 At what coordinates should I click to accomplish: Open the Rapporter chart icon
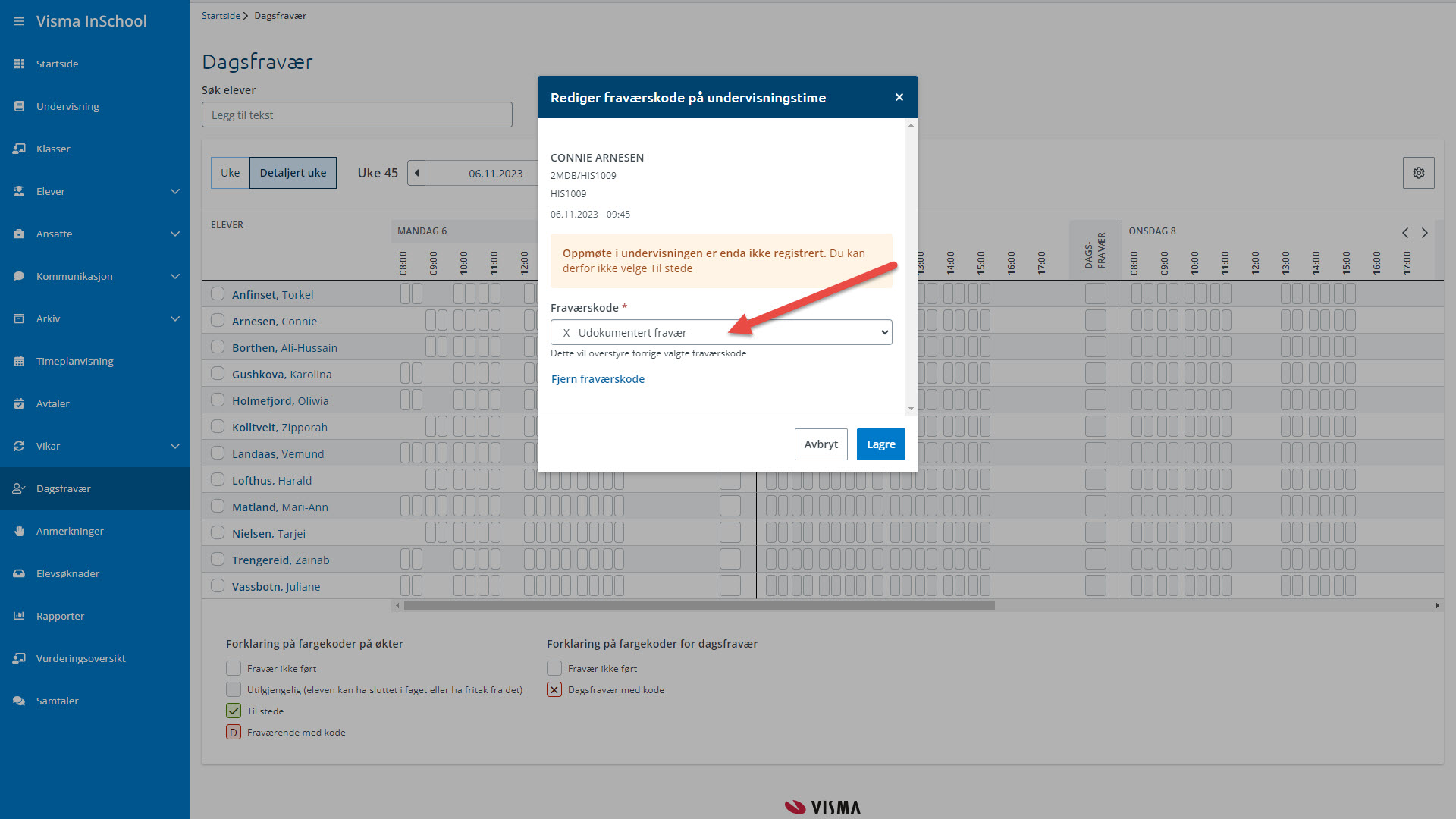pyautogui.click(x=19, y=616)
